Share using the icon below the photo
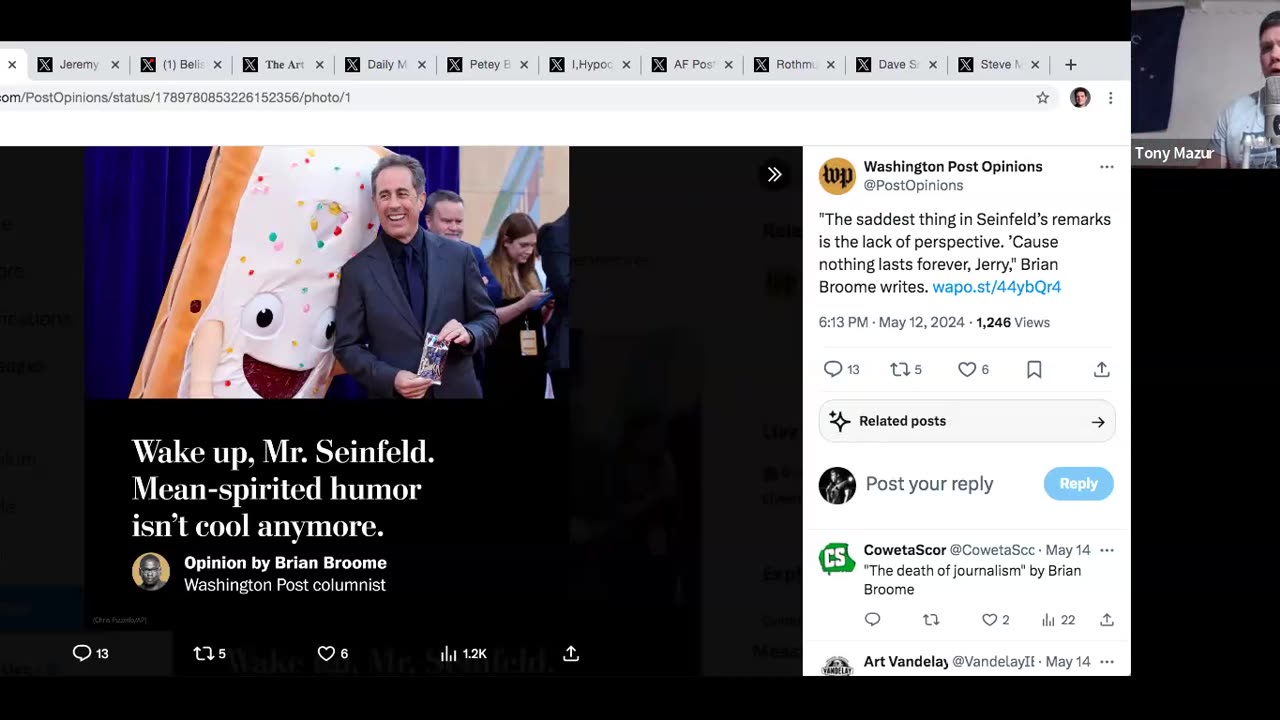 [x=571, y=653]
